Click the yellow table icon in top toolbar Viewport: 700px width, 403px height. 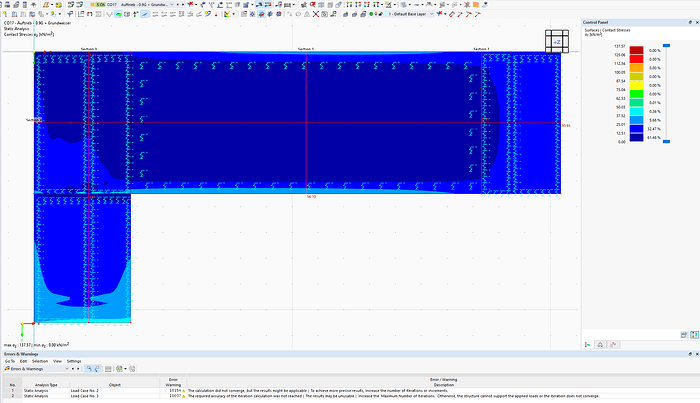58,4
